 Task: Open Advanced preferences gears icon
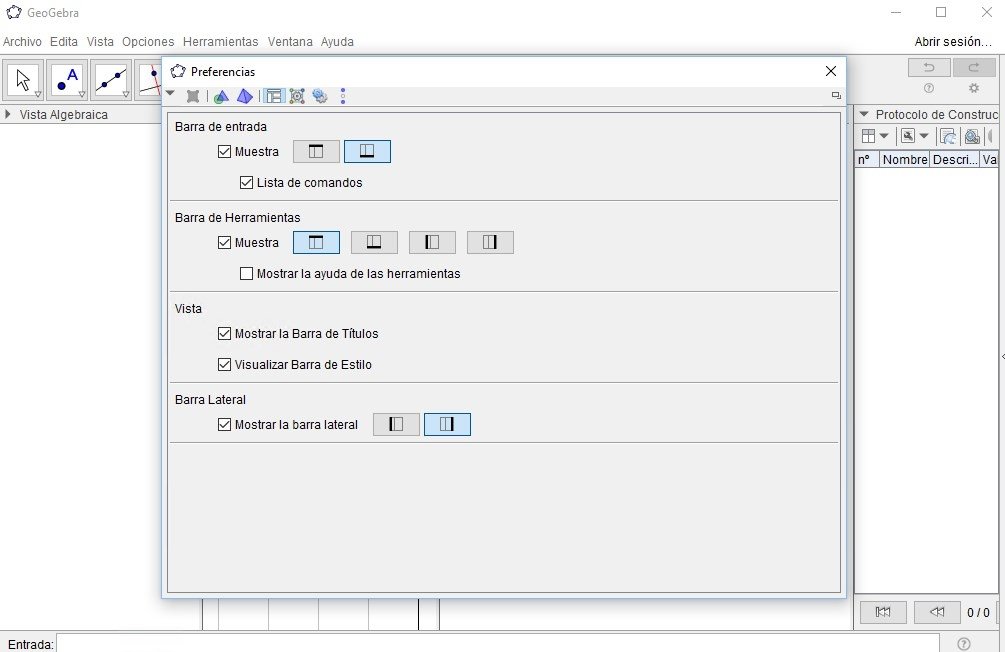coord(320,96)
